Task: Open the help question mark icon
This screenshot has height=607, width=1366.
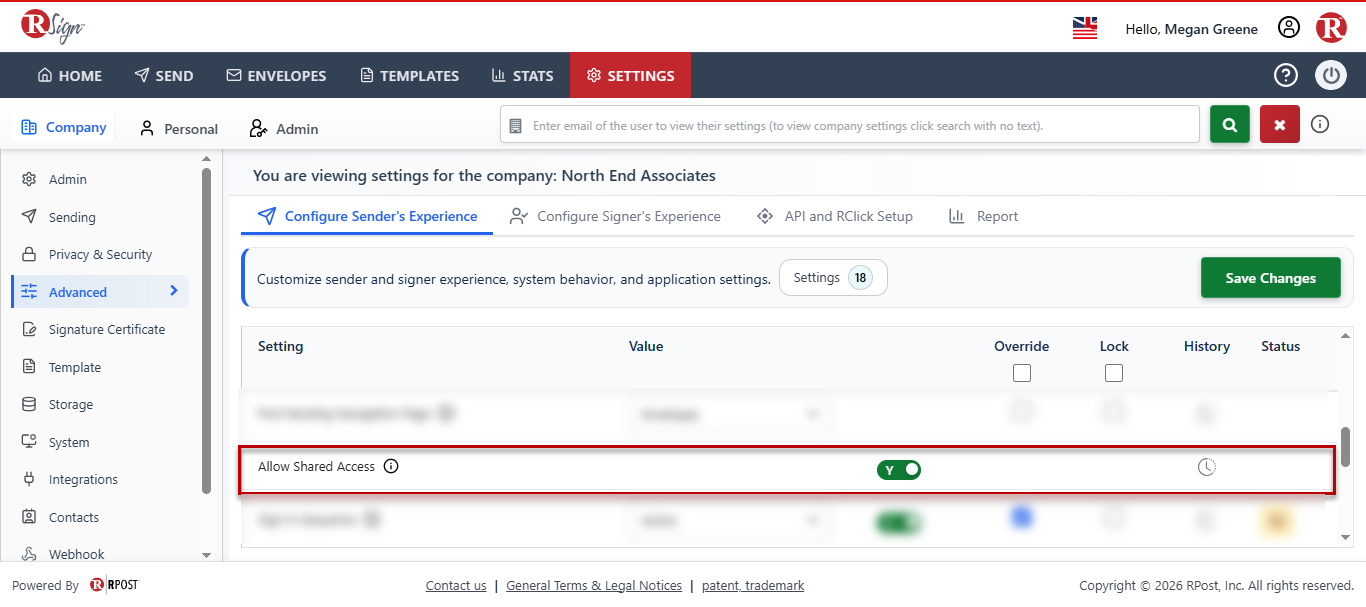Action: 1286,75
